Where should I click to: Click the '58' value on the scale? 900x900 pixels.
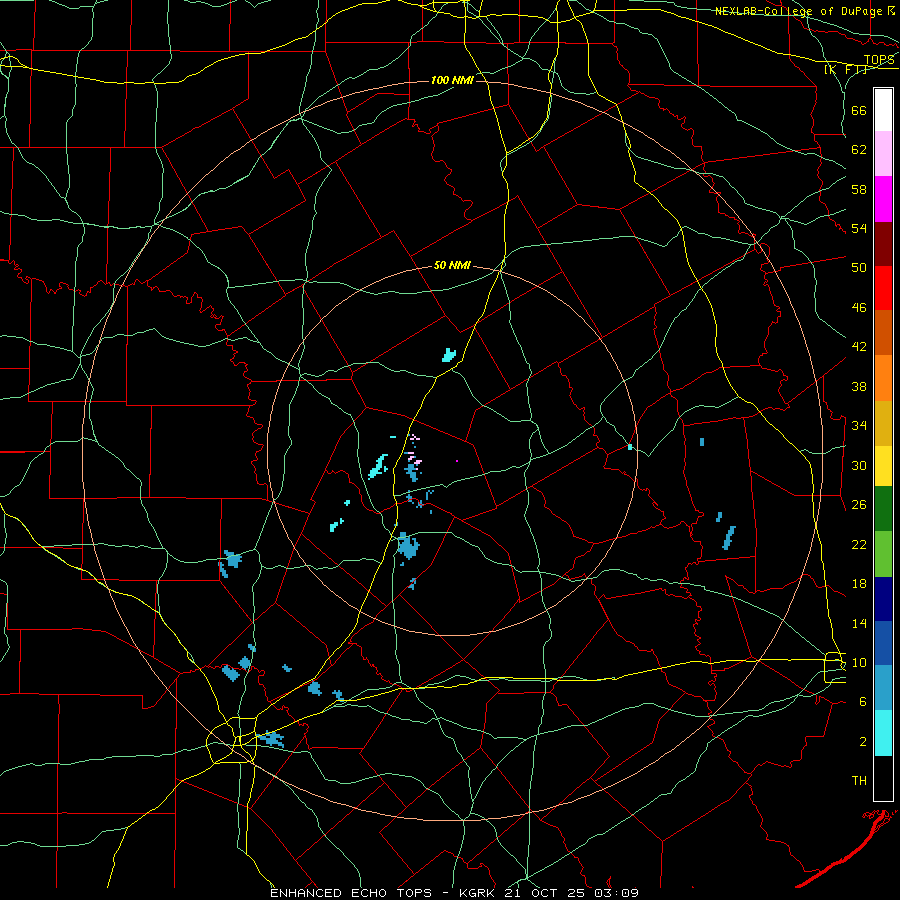tap(859, 189)
